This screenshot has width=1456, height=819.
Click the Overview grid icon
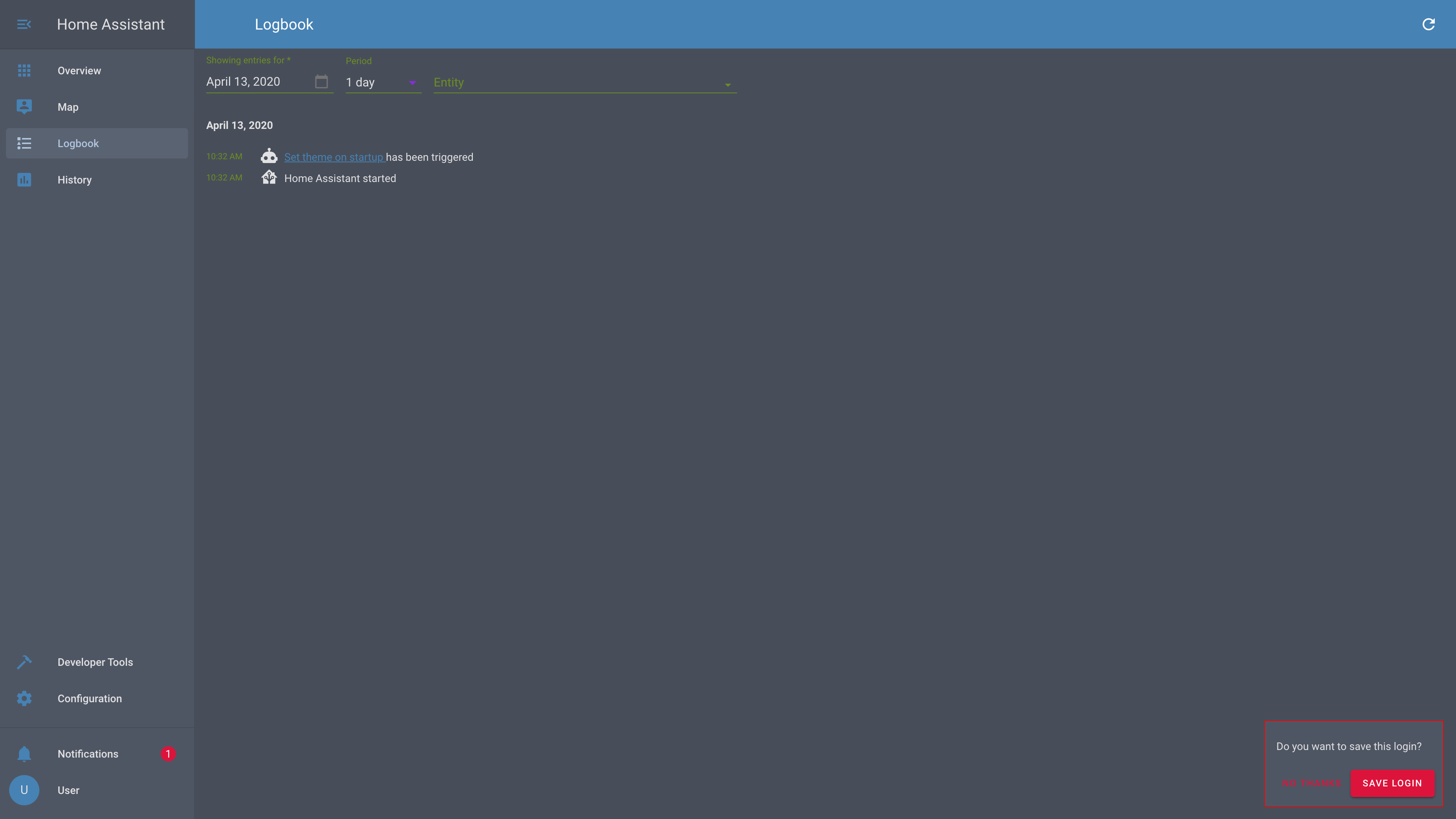(24, 71)
